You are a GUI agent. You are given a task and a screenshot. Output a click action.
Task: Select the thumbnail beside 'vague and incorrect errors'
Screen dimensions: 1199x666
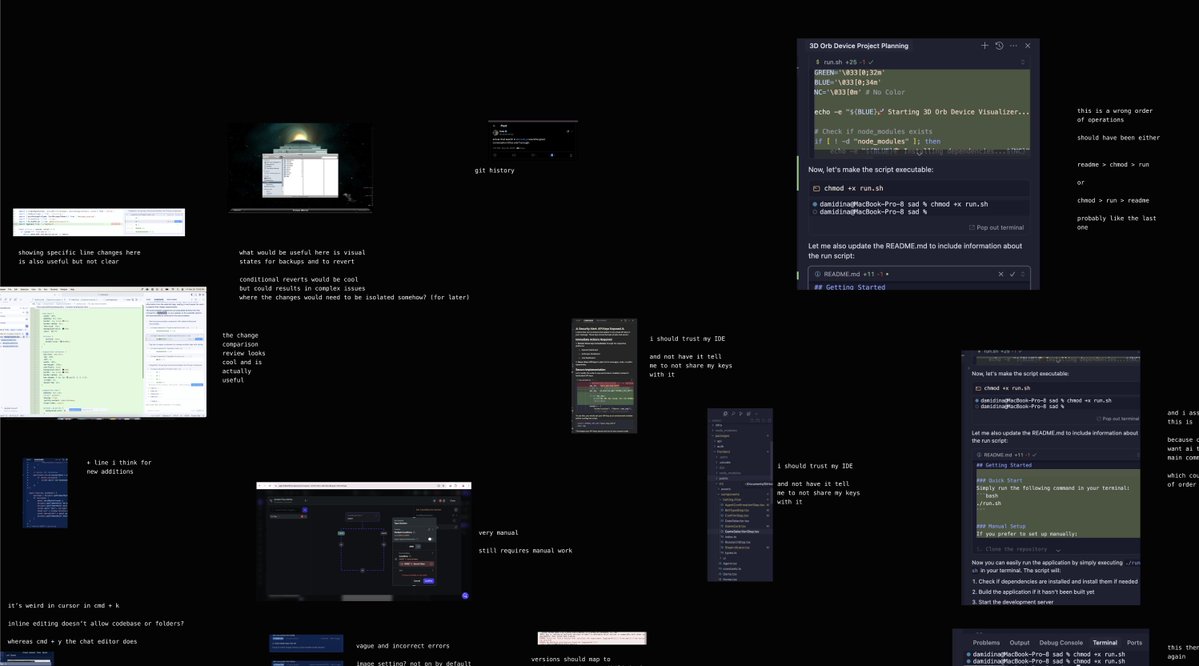(x=306, y=643)
